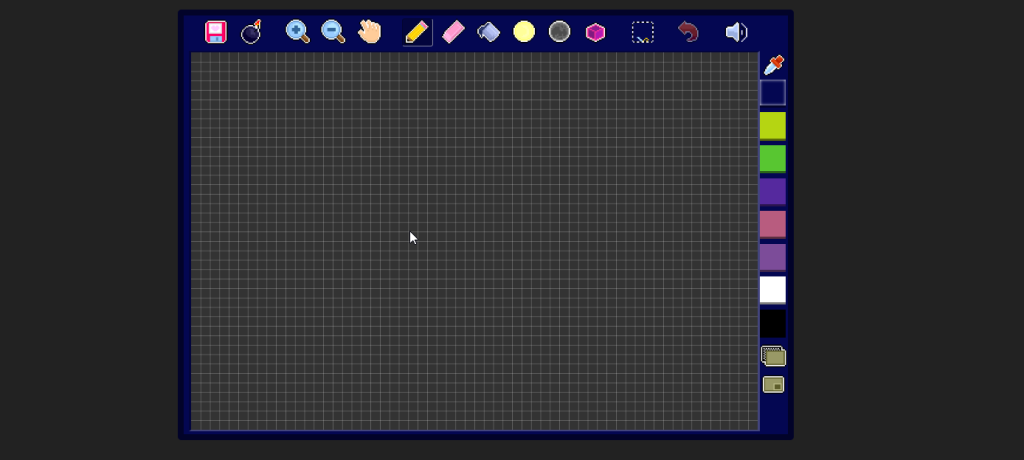Click the magenta cube icon

[595, 32]
